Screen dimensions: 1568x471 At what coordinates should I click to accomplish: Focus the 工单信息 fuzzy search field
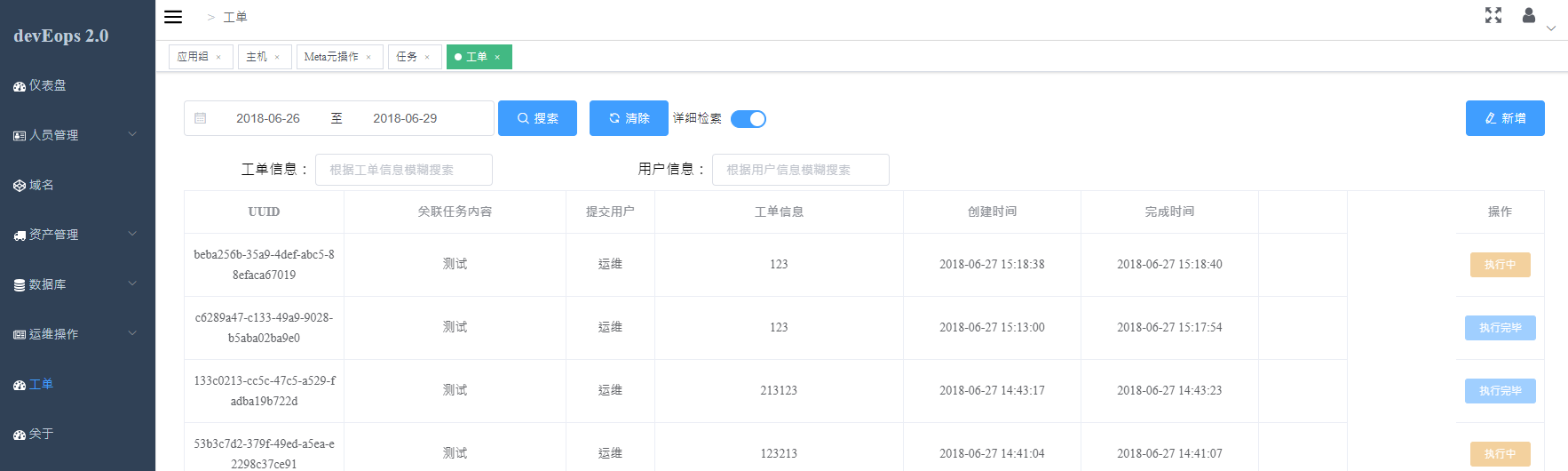(x=404, y=170)
